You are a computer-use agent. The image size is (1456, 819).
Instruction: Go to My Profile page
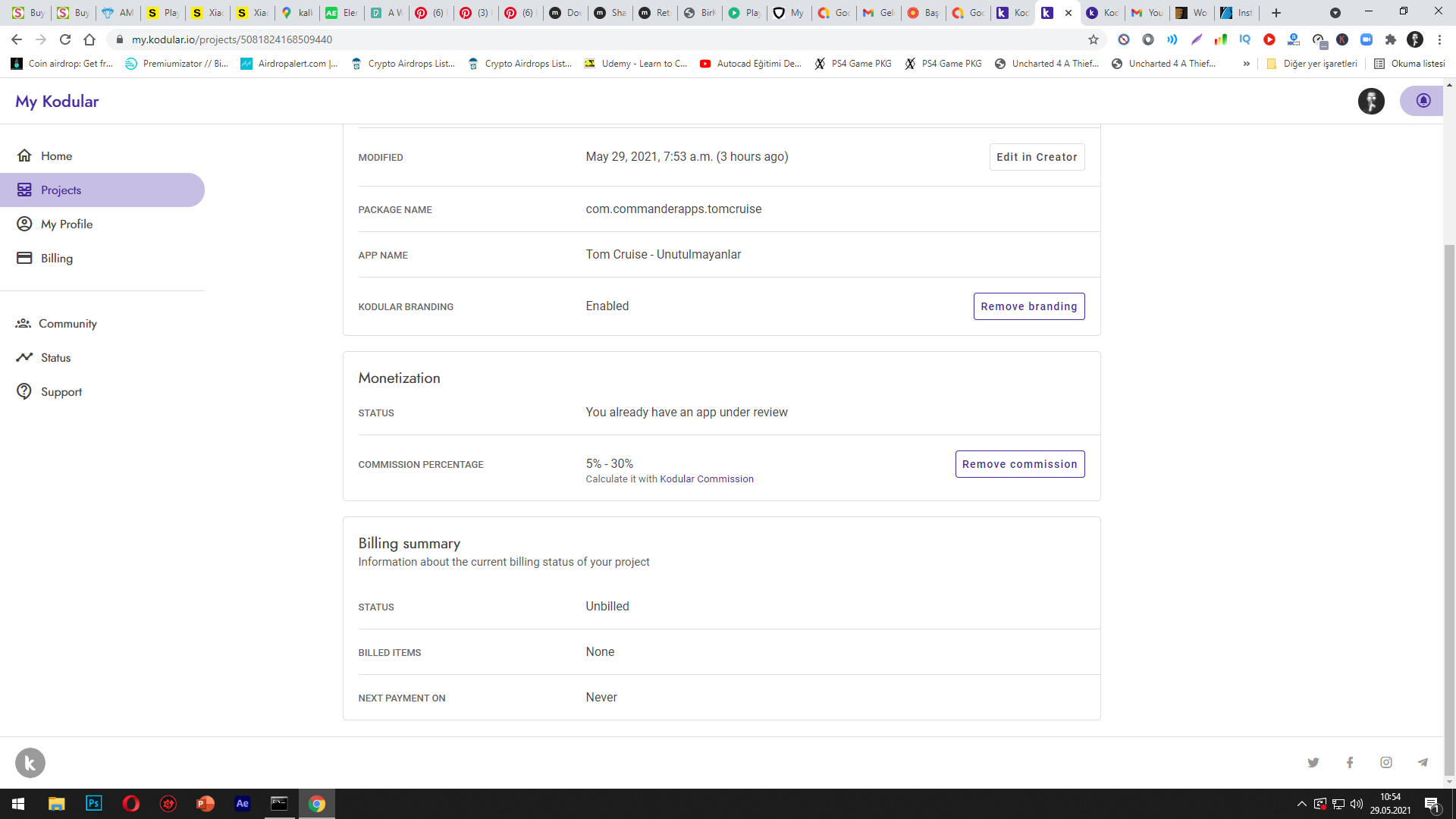point(67,224)
